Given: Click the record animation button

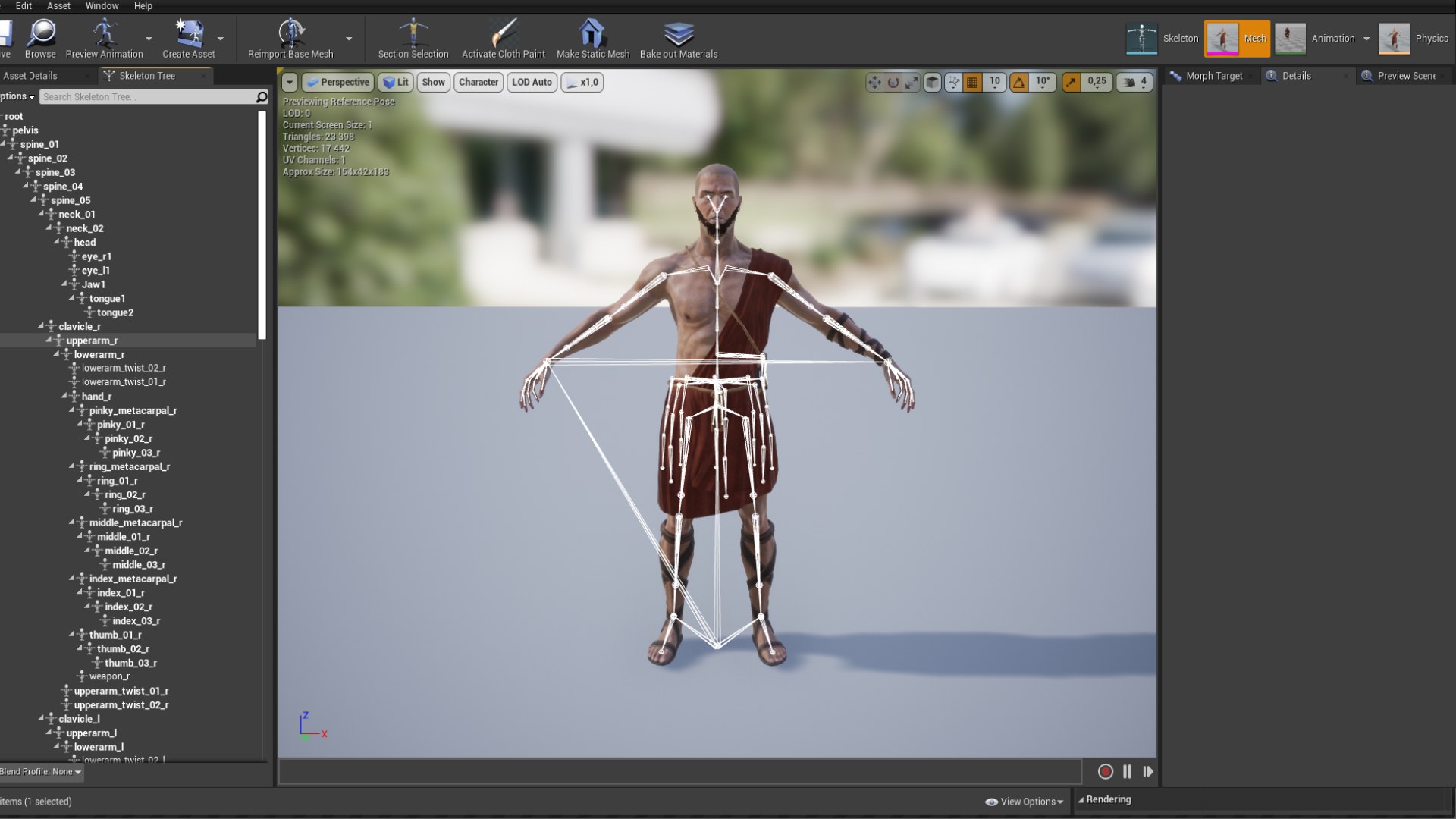Looking at the screenshot, I should pyautogui.click(x=1105, y=772).
